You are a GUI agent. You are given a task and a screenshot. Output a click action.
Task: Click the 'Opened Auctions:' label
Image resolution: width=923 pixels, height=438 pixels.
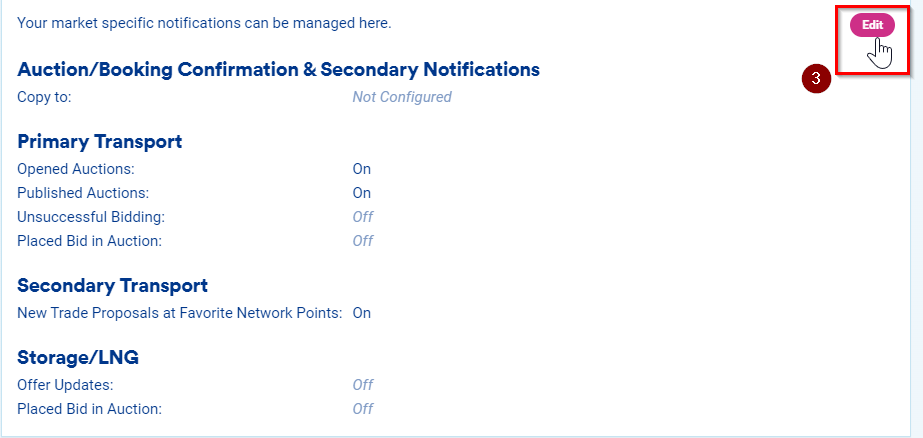pyautogui.click(x=76, y=169)
